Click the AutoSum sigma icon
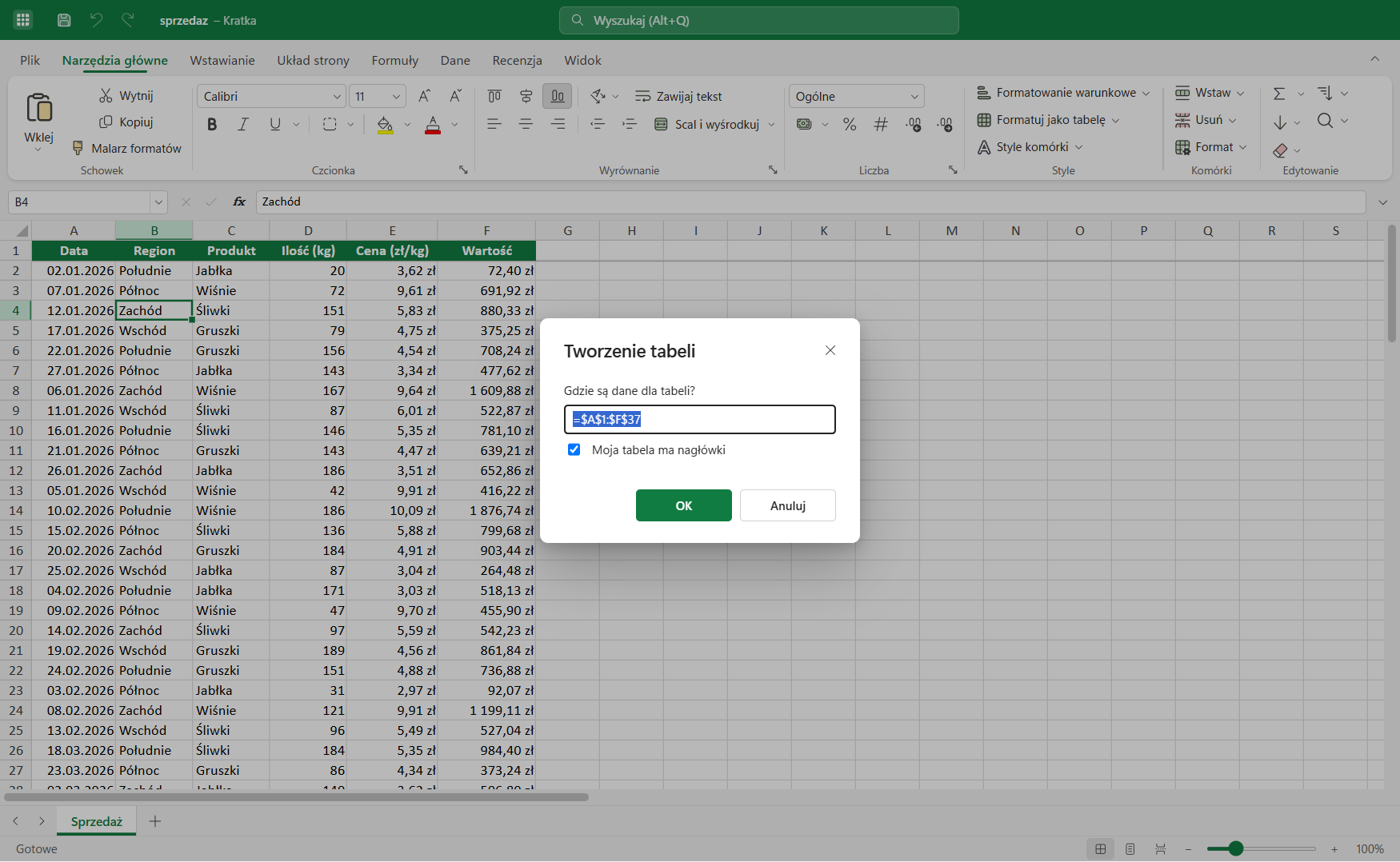Image resolution: width=1400 pixels, height=862 pixels. 1279,94
